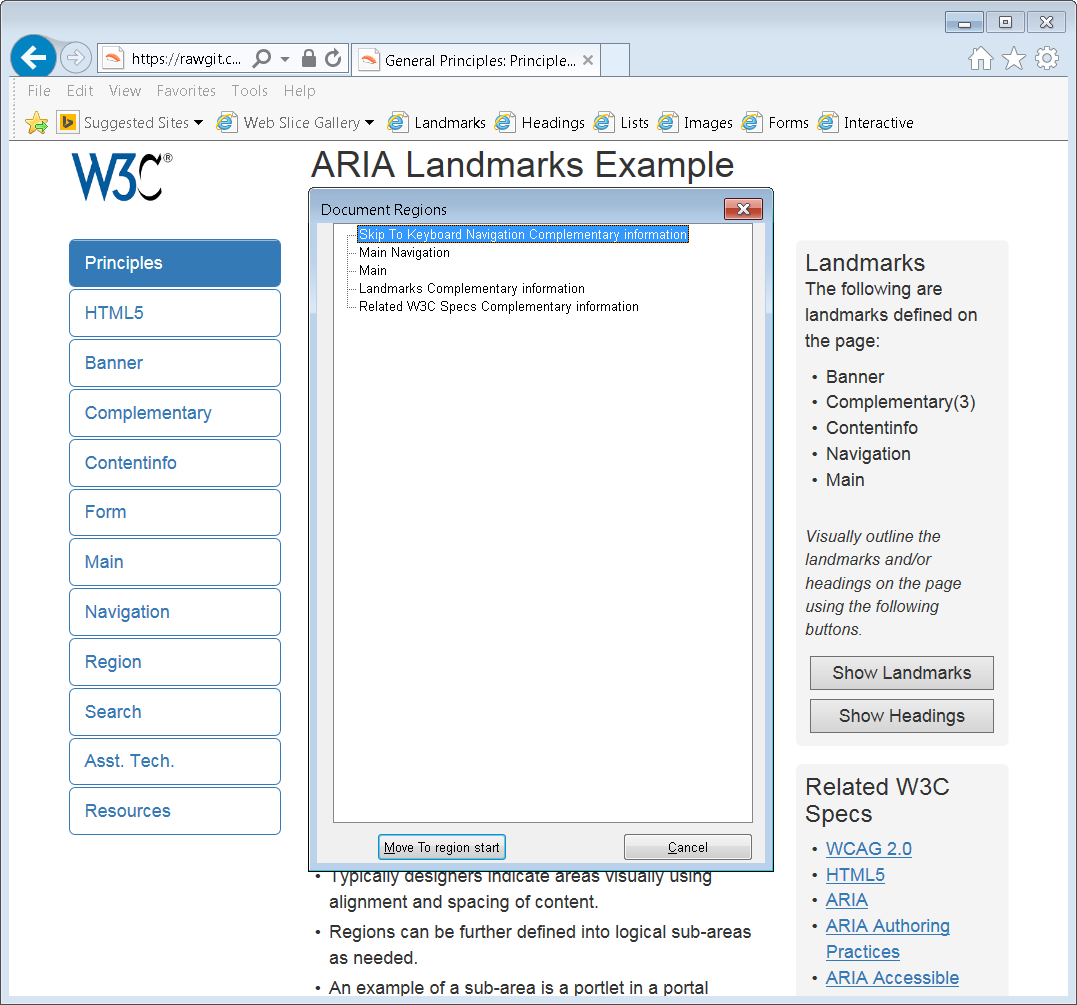This screenshot has width=1077, height=1005.
Task: Open the browser settings gear
Action: pyautogui.click(x=1046, y=59)
